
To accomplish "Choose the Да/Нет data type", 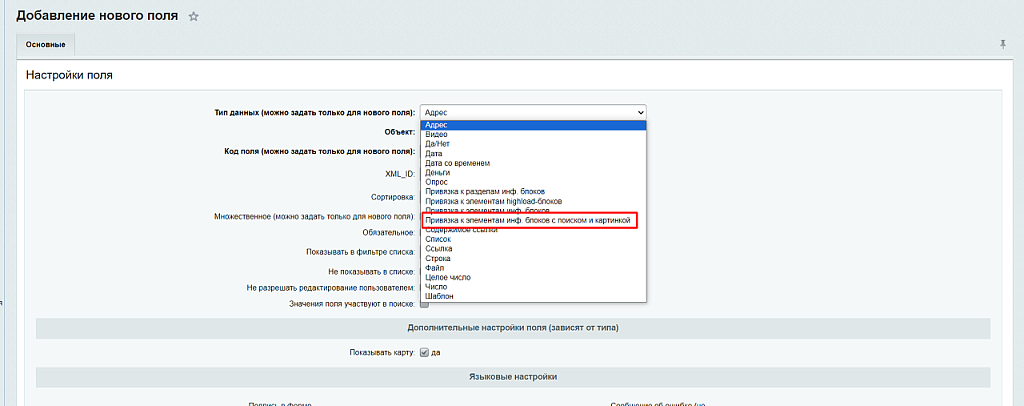I will pos(437,144).
